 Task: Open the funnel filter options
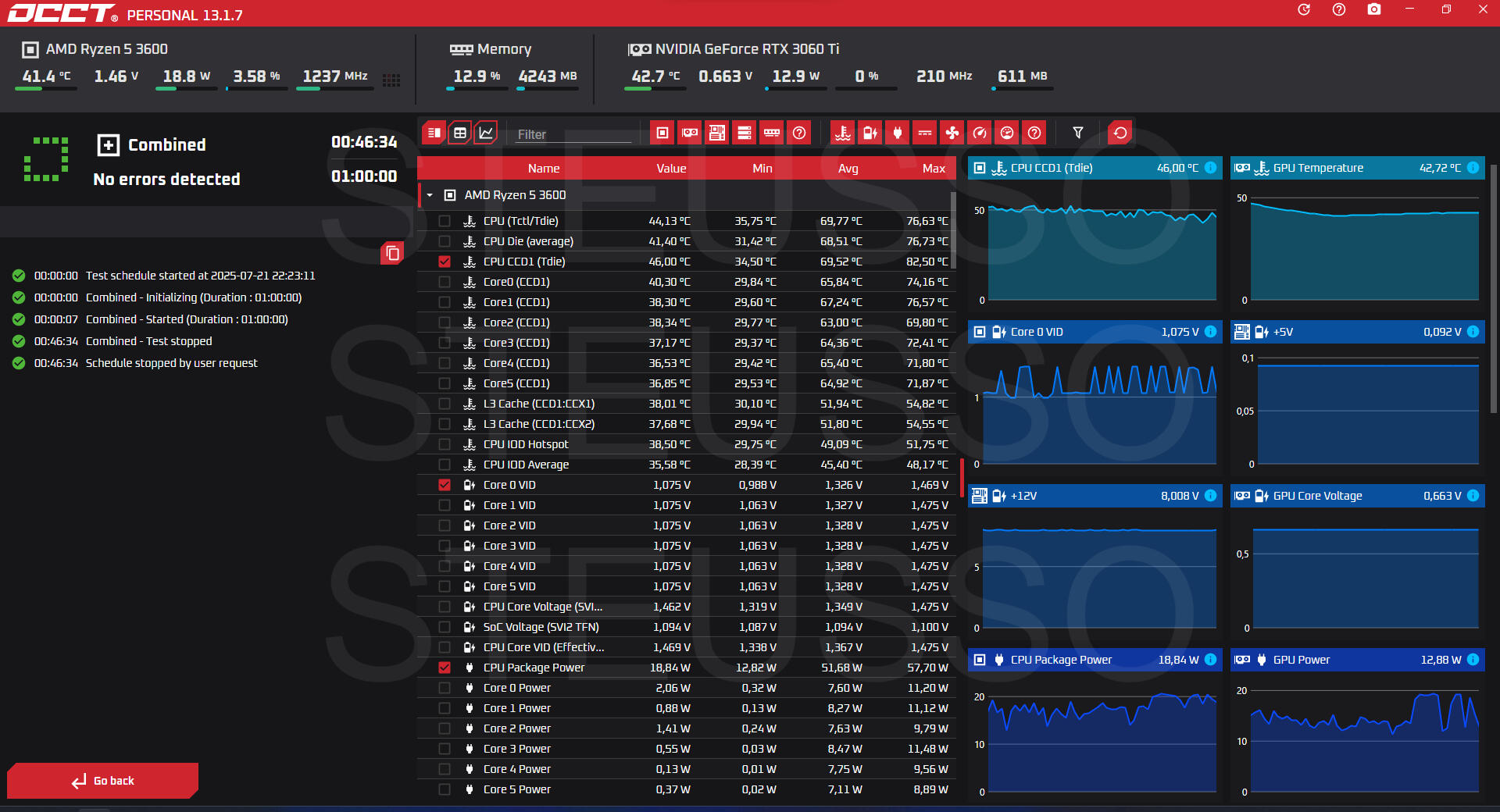point(1078,133)
